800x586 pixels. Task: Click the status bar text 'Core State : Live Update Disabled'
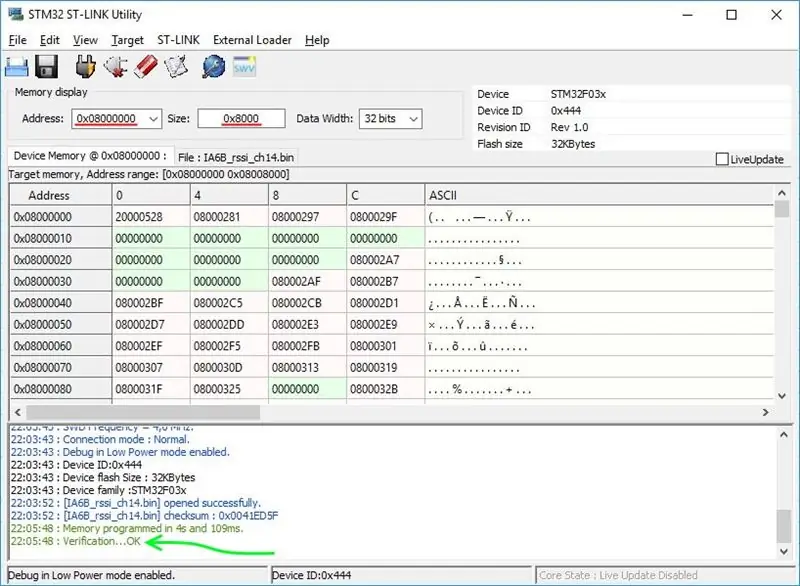[618, 575]
